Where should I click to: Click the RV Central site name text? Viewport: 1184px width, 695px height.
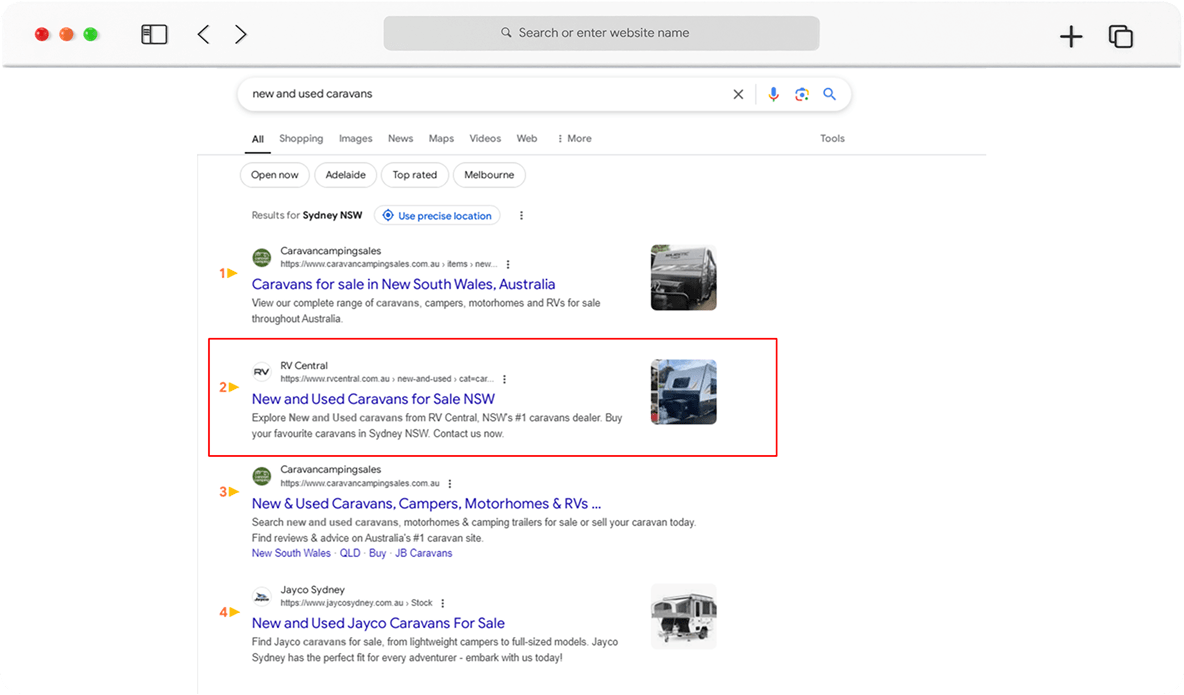click(x=304, y=366)
